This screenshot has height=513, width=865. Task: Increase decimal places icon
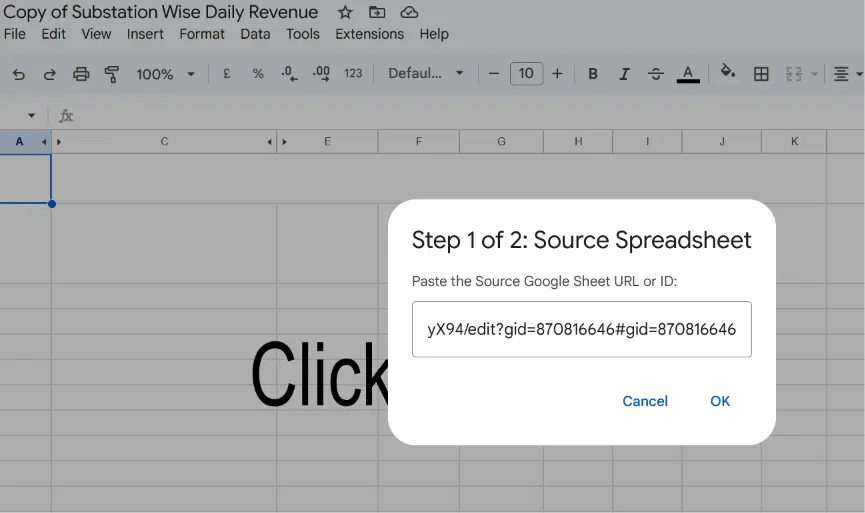pos(321,73)
